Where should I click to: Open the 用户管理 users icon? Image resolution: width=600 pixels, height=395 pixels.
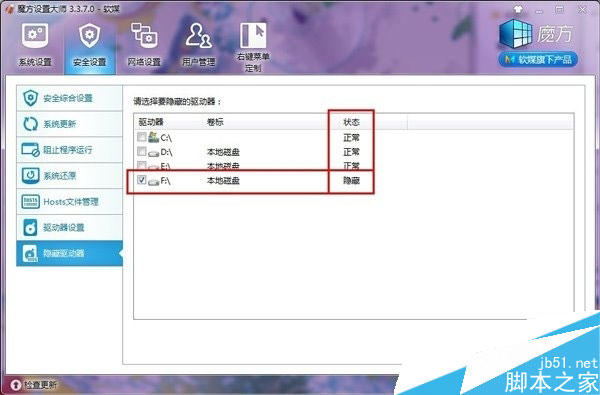pyautogui.click(x=198, y=35)
